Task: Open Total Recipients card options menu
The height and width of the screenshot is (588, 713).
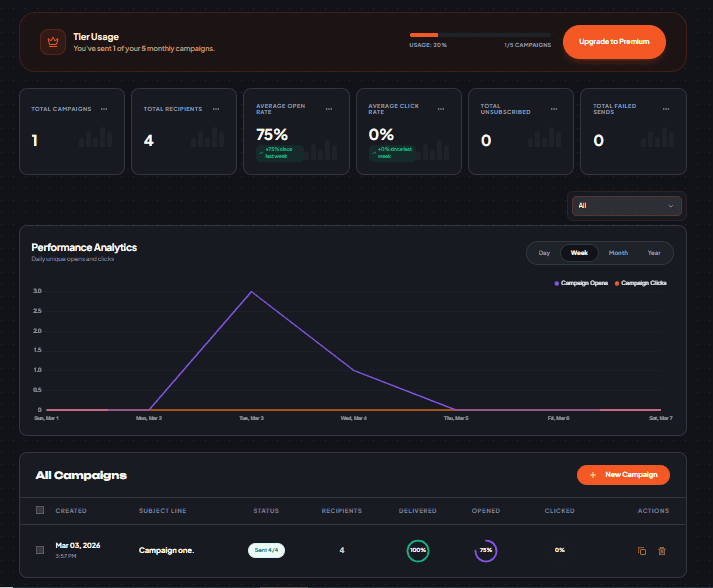Action: coord(216,109)
